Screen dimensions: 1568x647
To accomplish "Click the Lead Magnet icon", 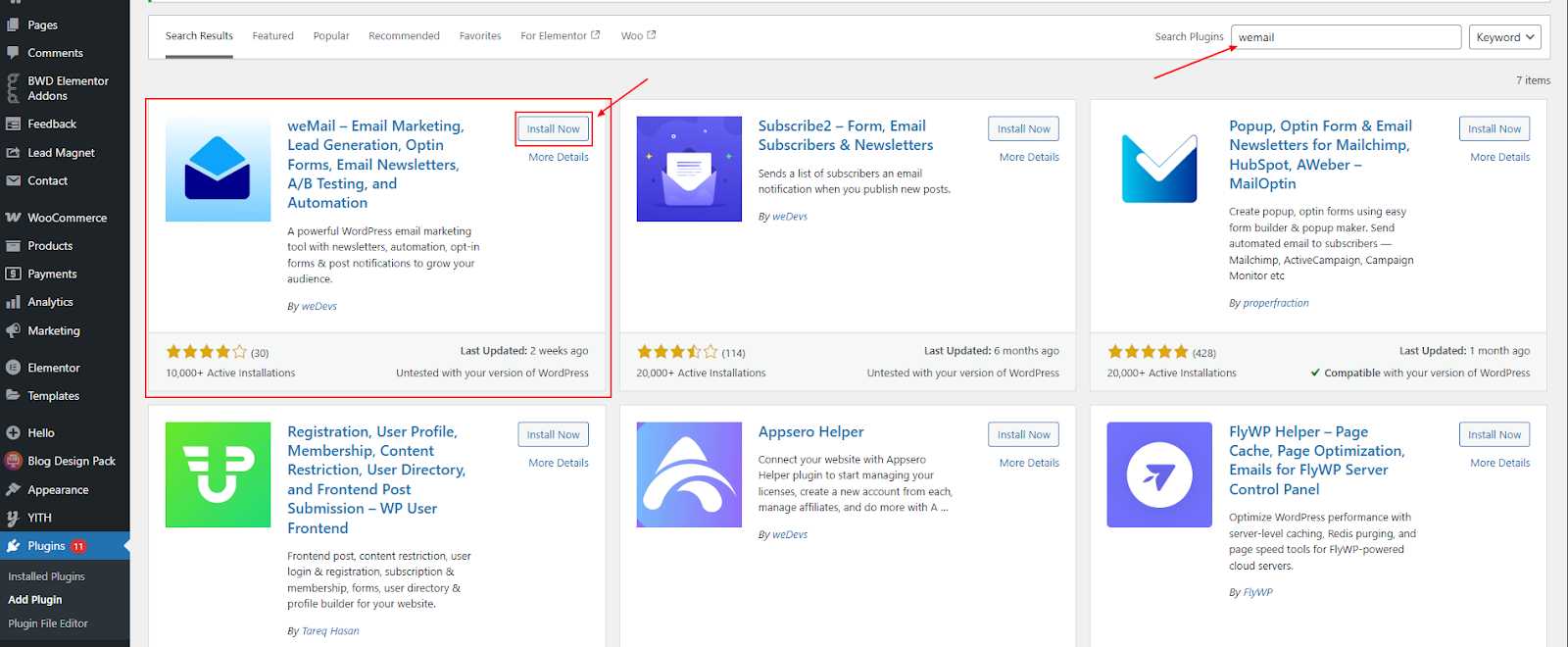I will (13, 153).
